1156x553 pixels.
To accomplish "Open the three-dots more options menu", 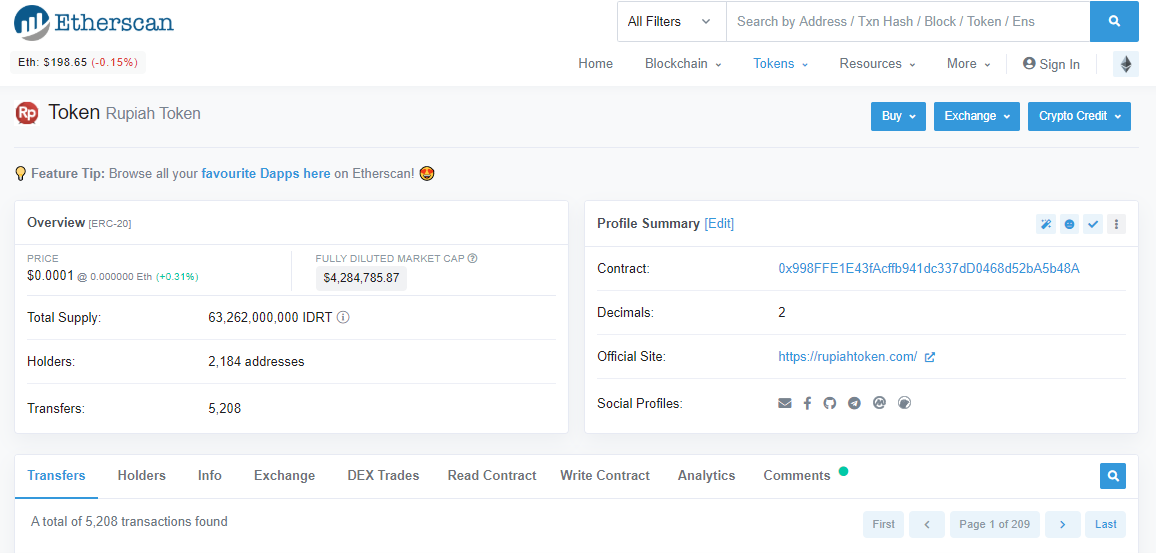I will point(1116,224).
